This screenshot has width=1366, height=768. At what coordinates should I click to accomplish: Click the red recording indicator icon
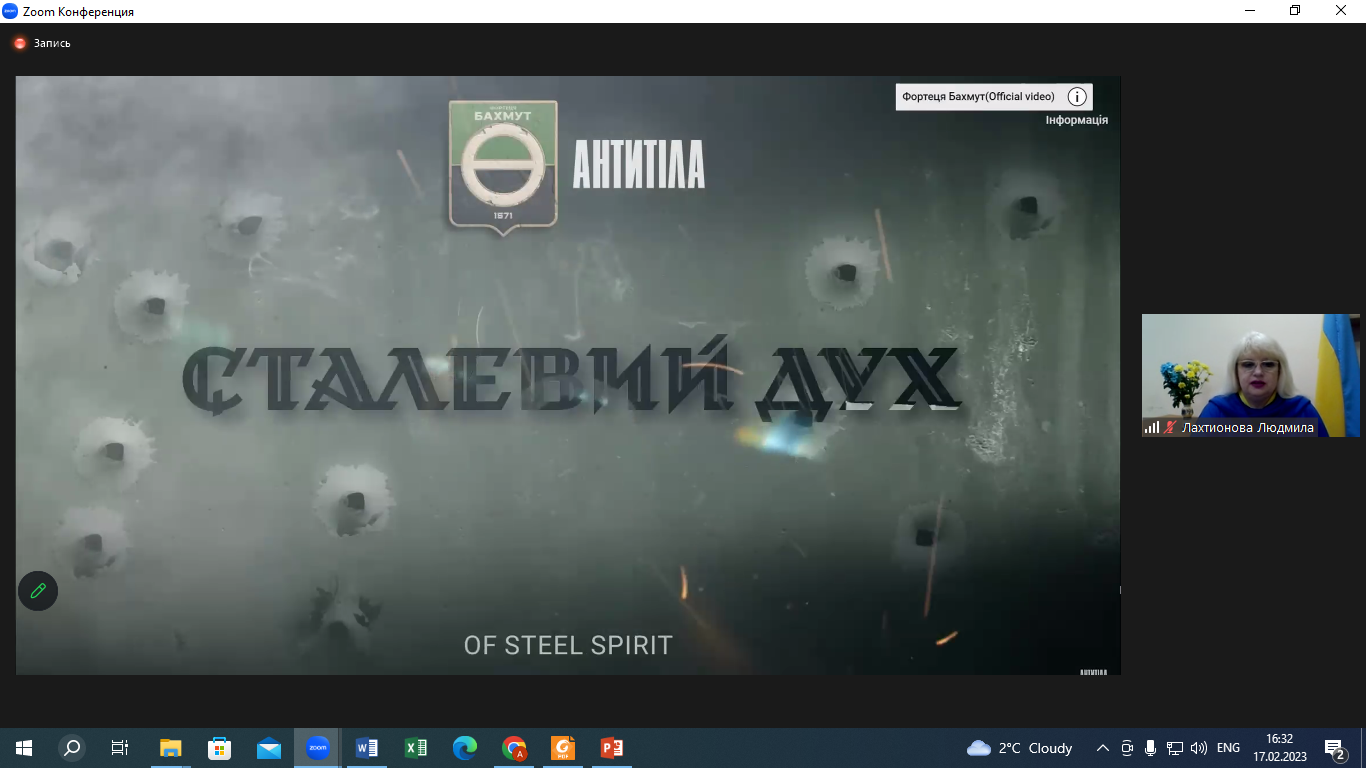[x=19, y=43]
